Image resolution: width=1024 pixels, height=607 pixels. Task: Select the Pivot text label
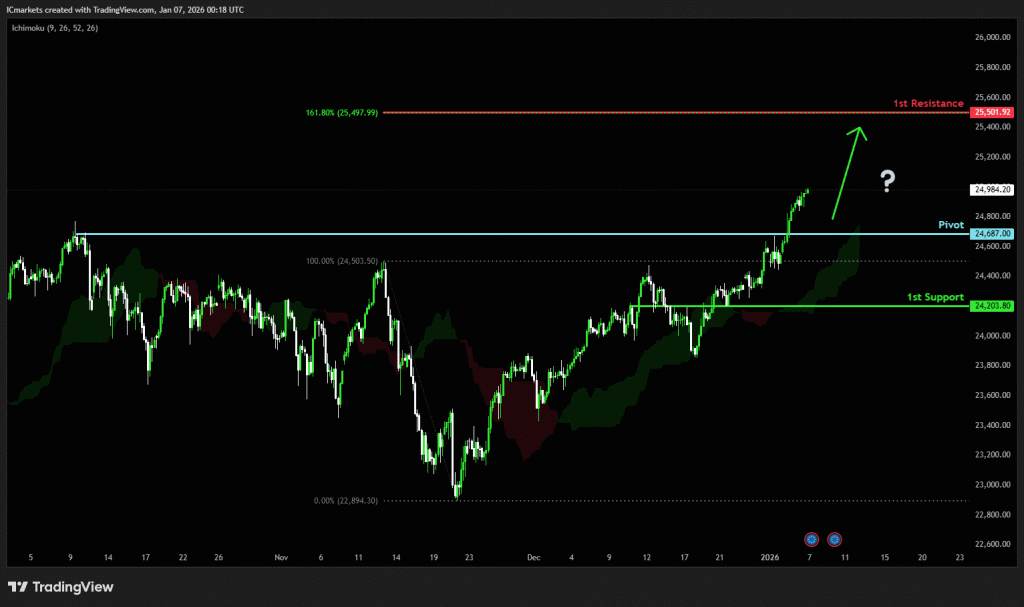pos(950,225)
